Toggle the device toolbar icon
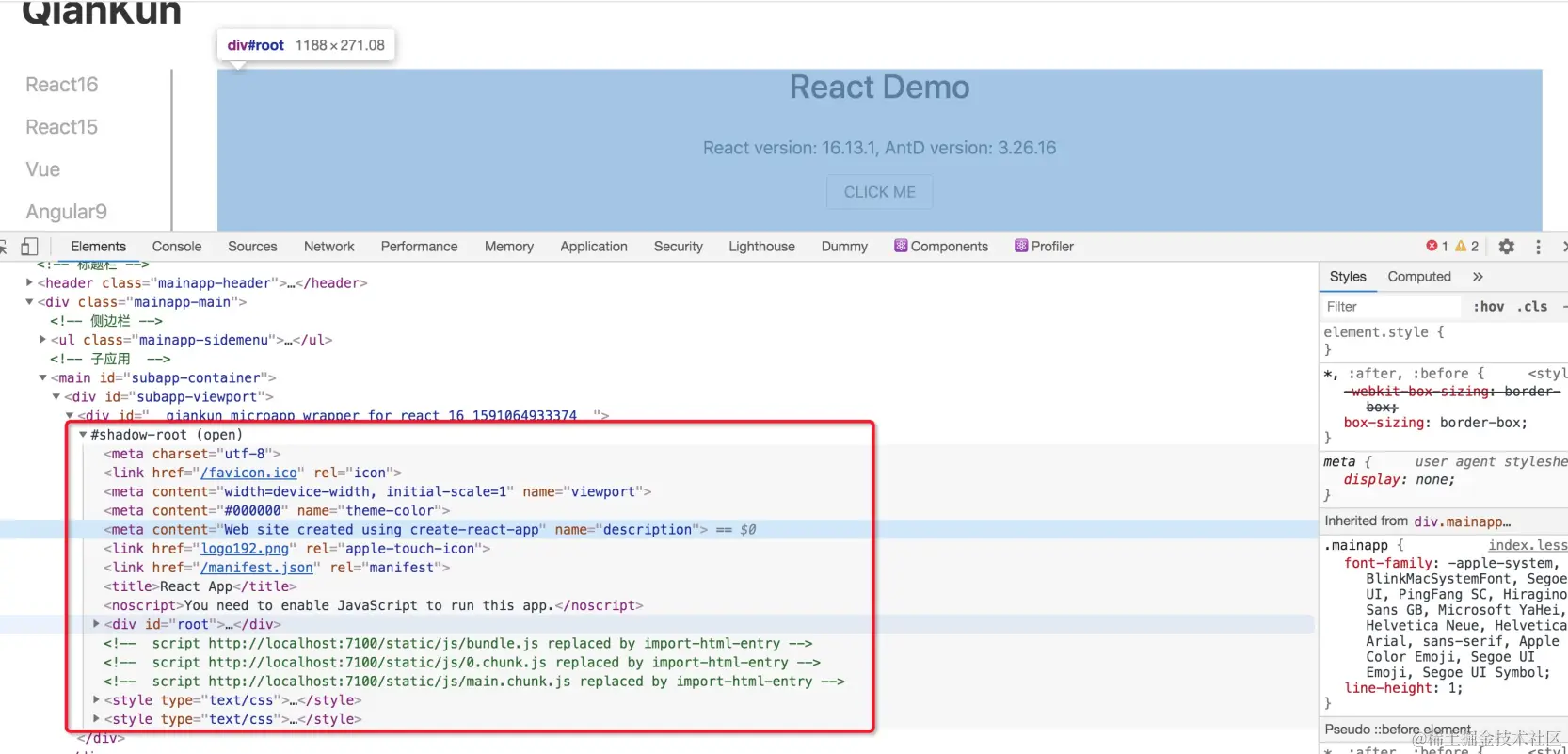 29,247
